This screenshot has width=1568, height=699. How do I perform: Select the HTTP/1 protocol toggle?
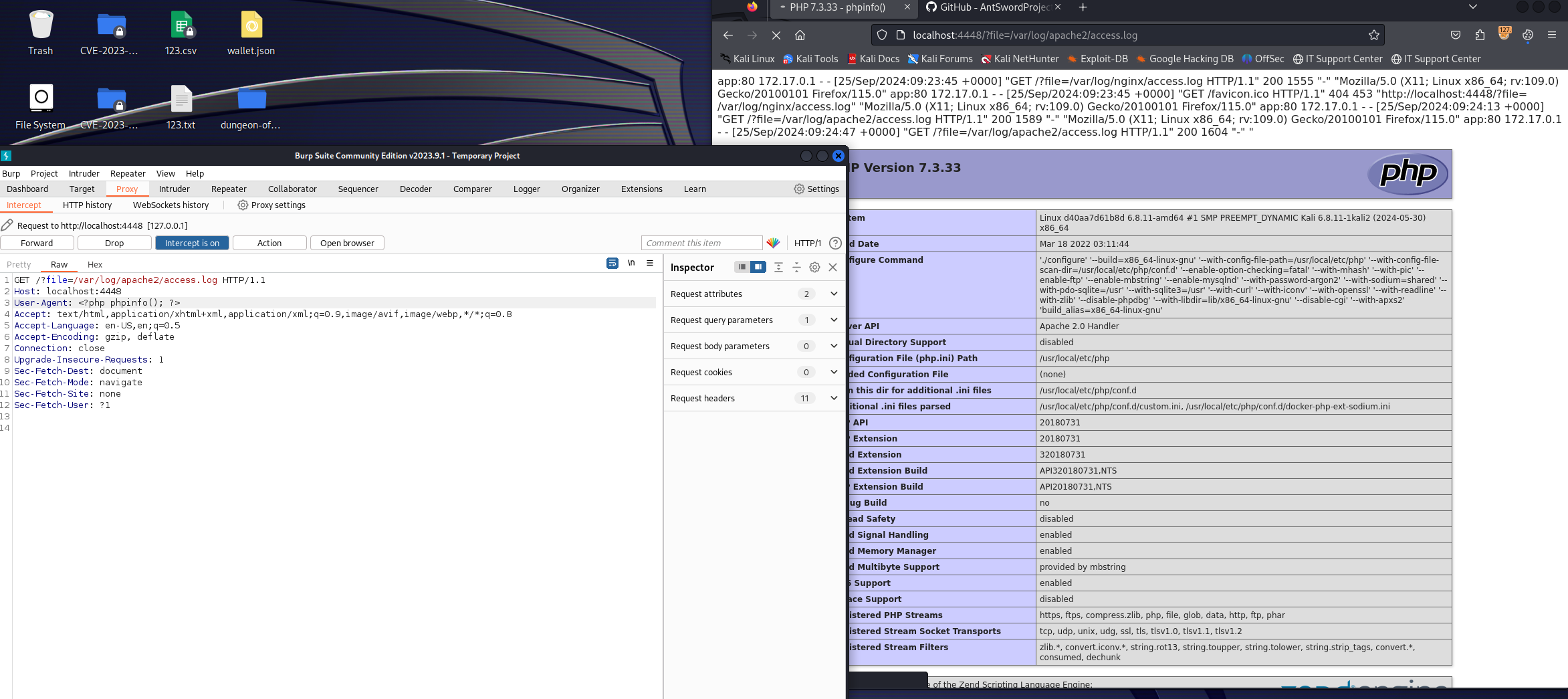click(x=807, y=243)
